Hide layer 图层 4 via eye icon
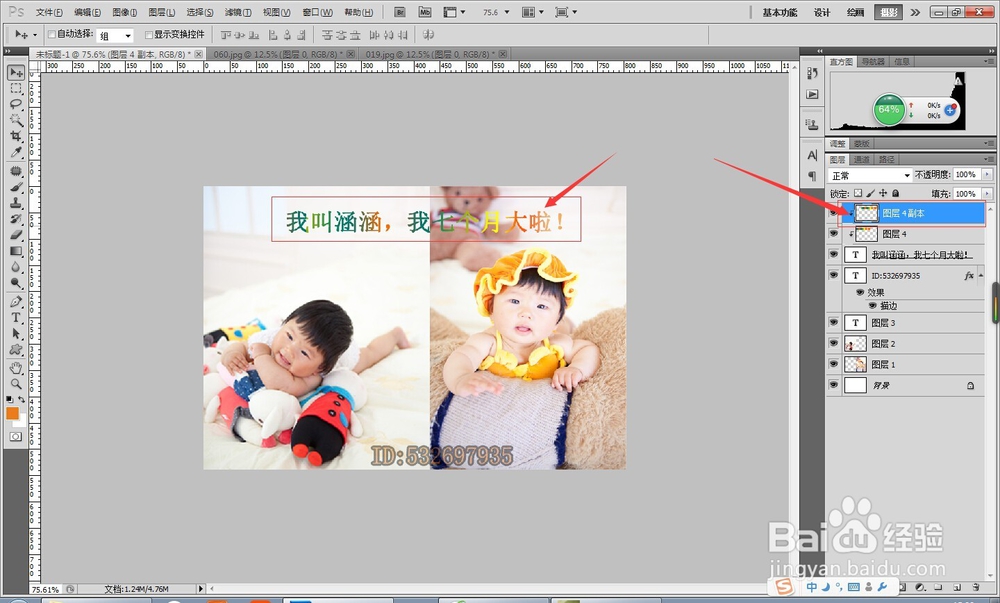The image size is (1000, 603). [x=834, y=234]
